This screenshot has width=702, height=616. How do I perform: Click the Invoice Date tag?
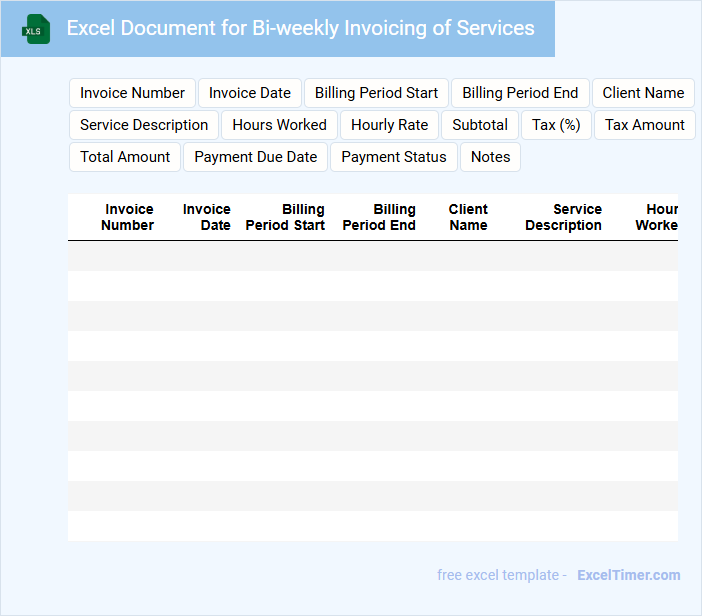pyautogui.click(x=249, y=93)
